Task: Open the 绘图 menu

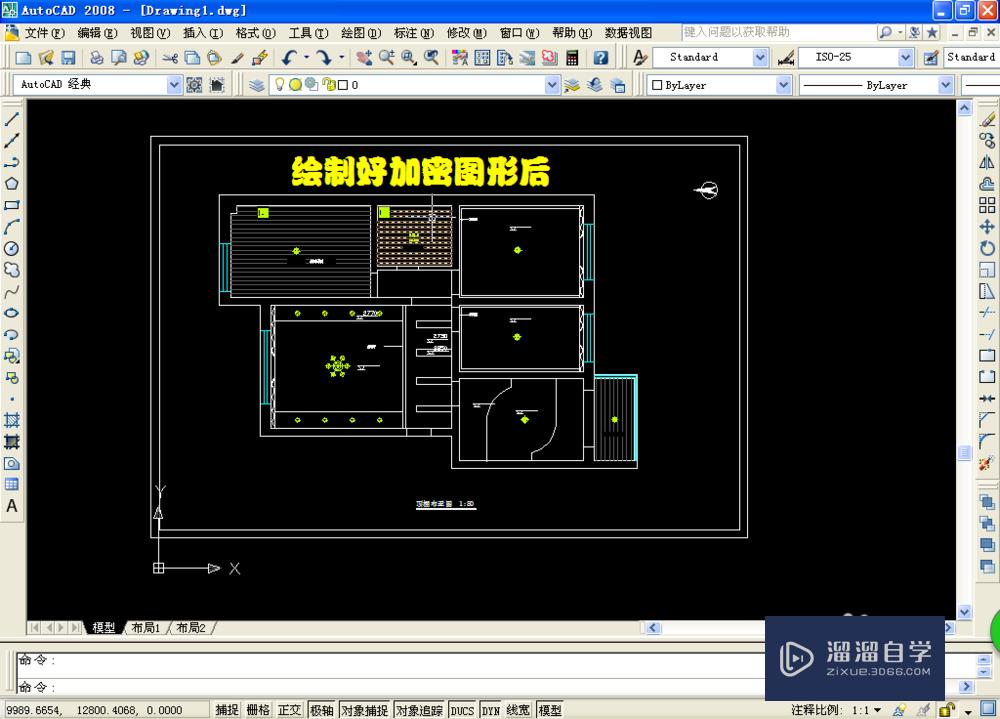Action: [x=357, y=33]
